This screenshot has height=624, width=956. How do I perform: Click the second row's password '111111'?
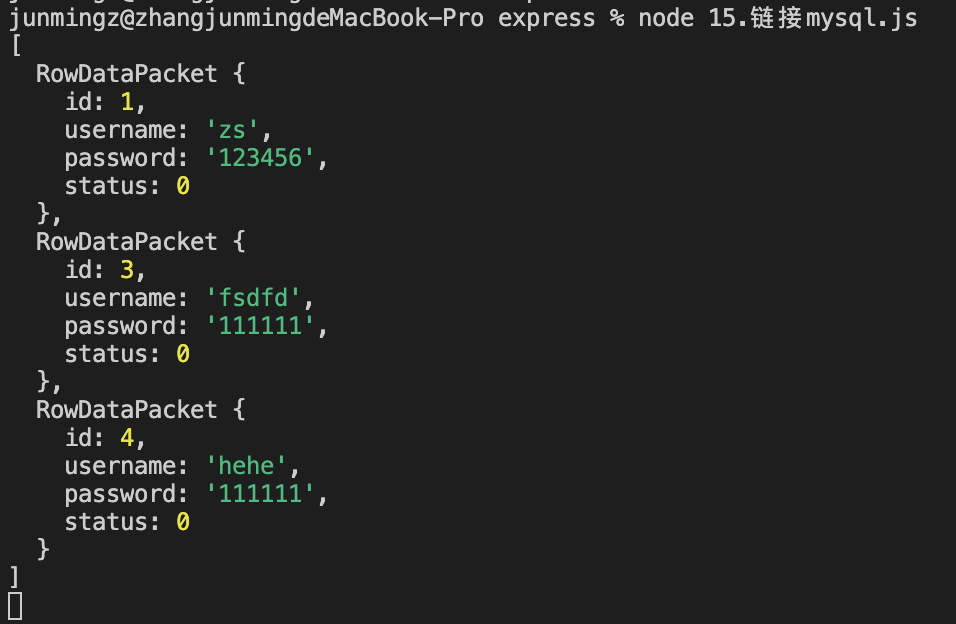click(x=260, y=326)
